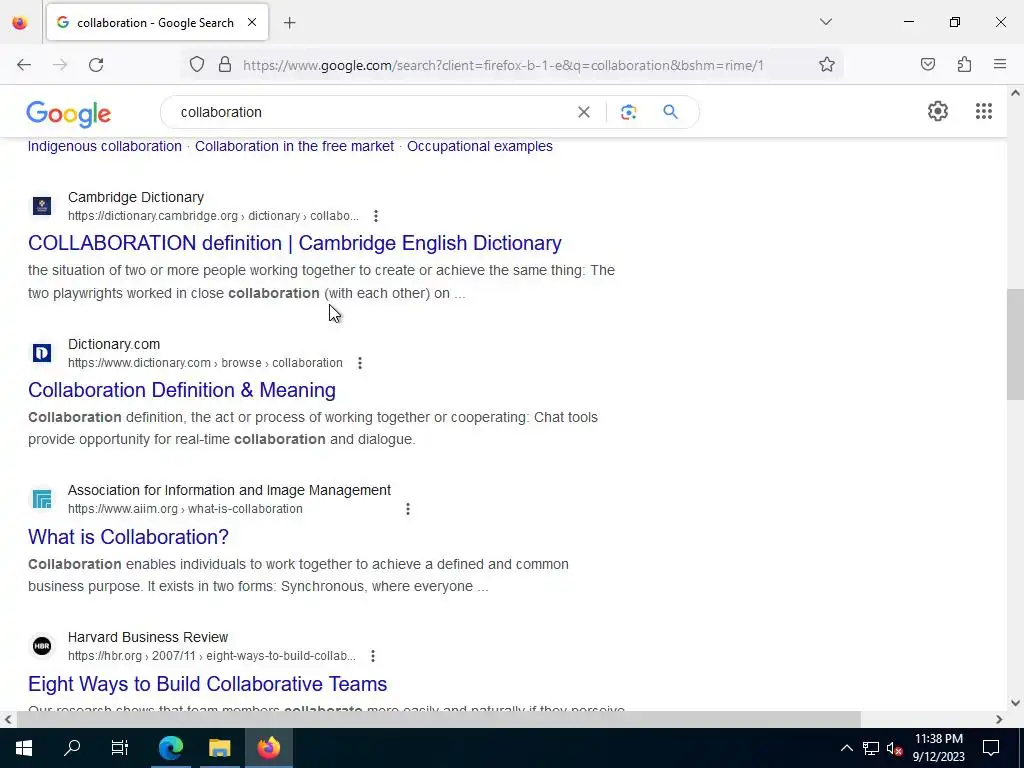Open the Indigenous collaboration link
This screenshot has height=768, width=1024.
point(104,146)
